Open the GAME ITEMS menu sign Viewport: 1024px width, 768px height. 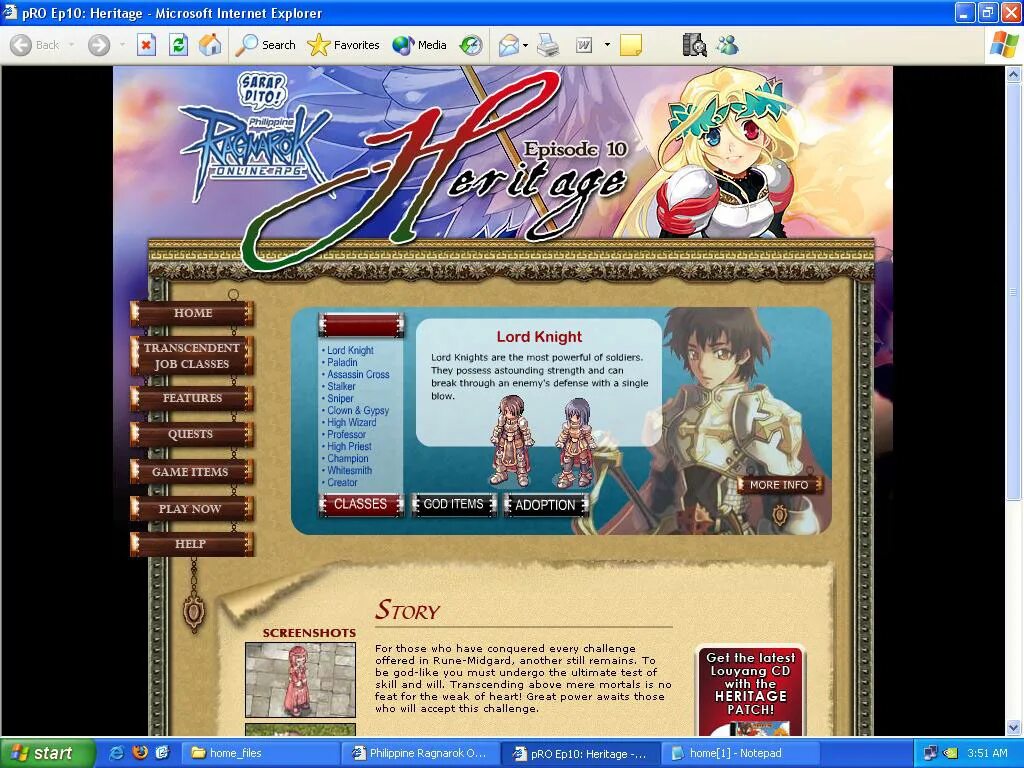pyautogui.click(x=191, y=472)
